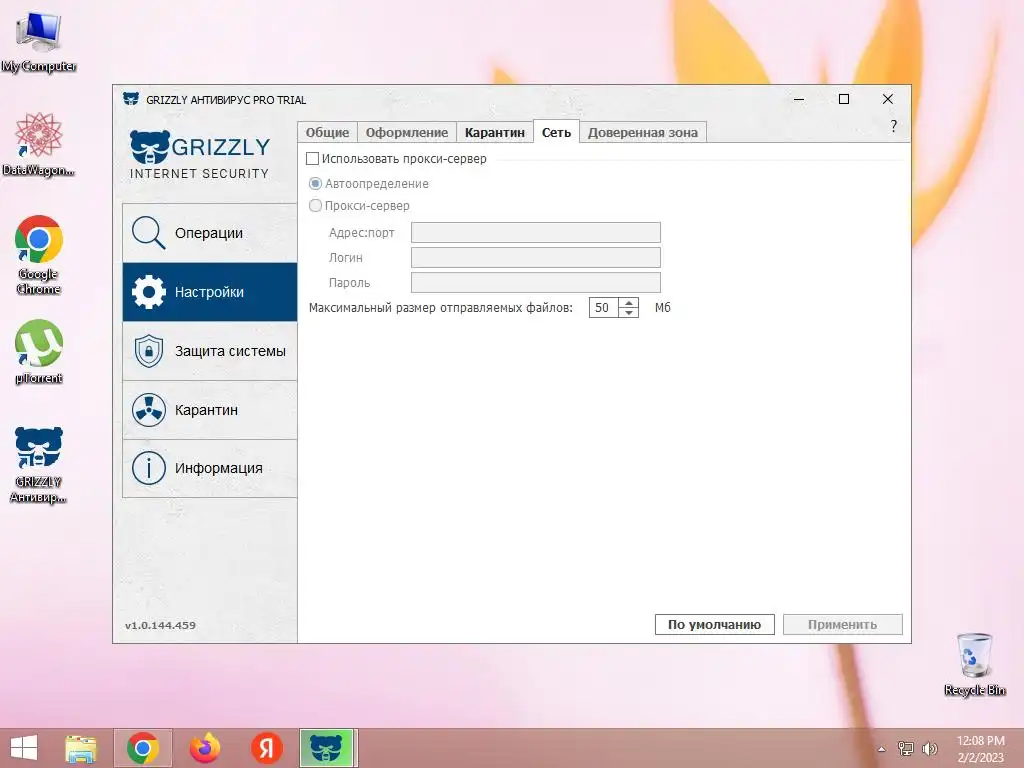Maximize the Grizzly antivirus window
1024x768 pixels.
click(x=844, y=99)
